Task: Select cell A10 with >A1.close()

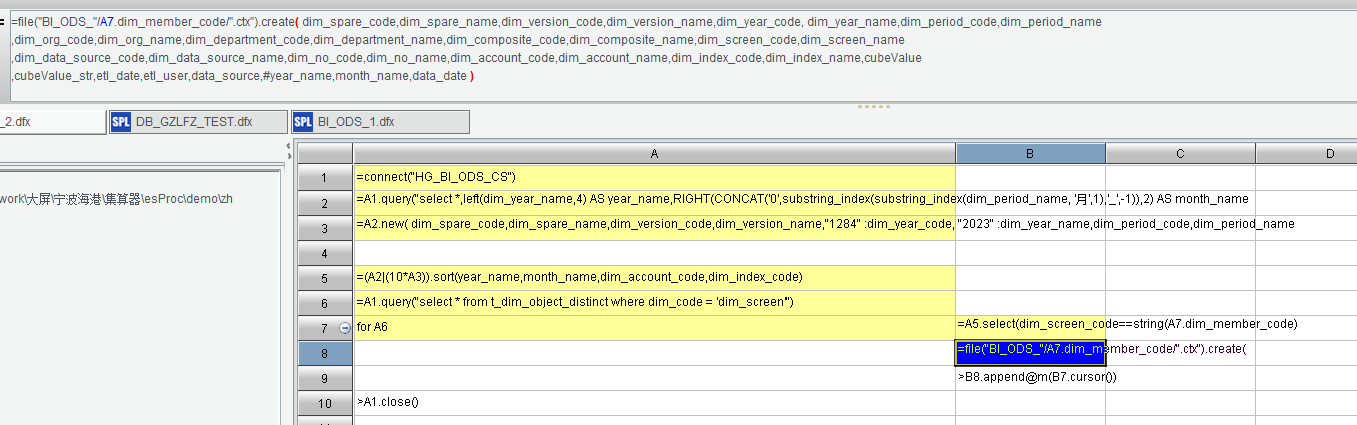Action: (654, 402)
